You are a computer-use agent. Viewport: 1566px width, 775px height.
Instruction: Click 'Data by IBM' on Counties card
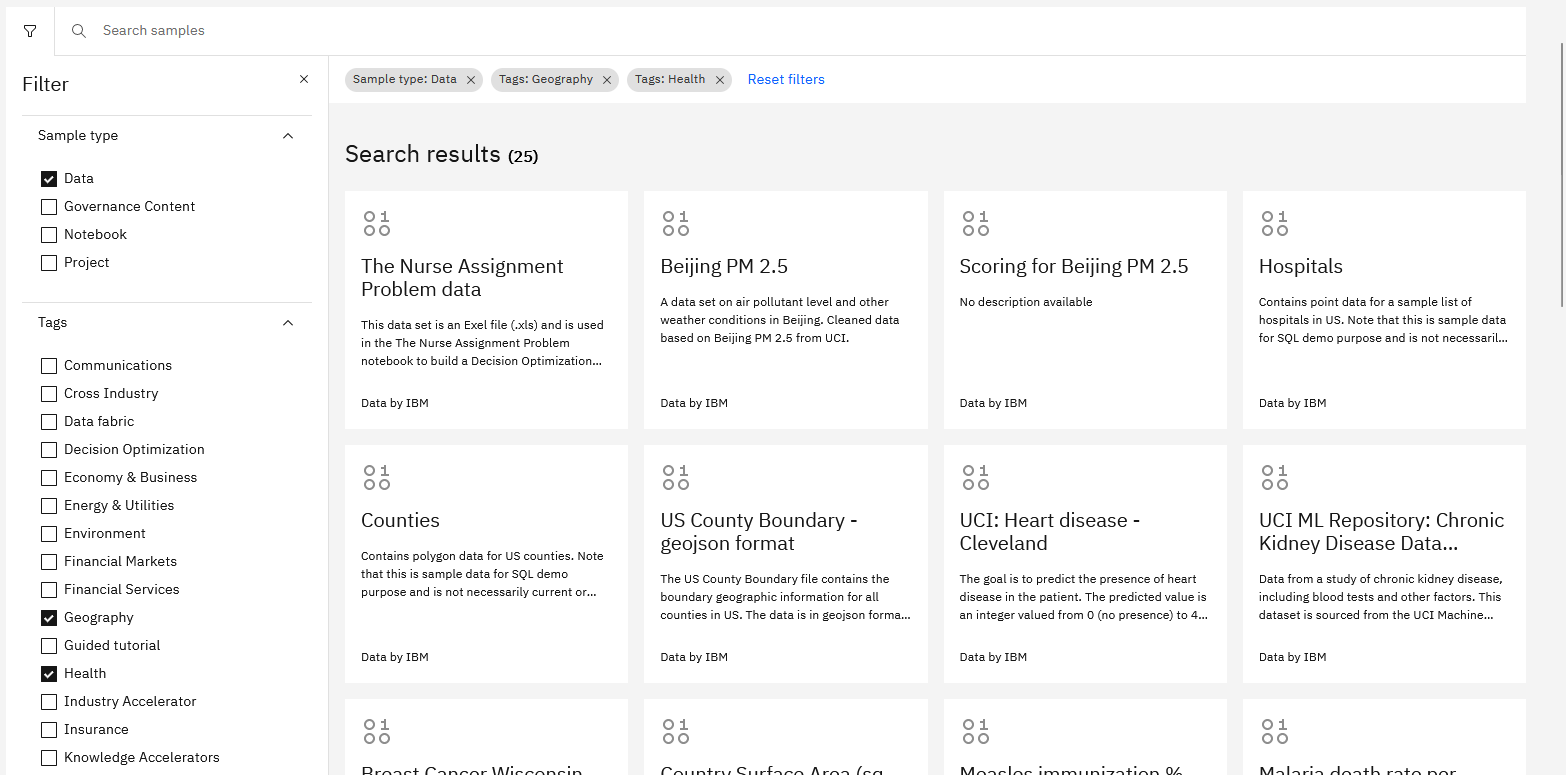point(395,657)
